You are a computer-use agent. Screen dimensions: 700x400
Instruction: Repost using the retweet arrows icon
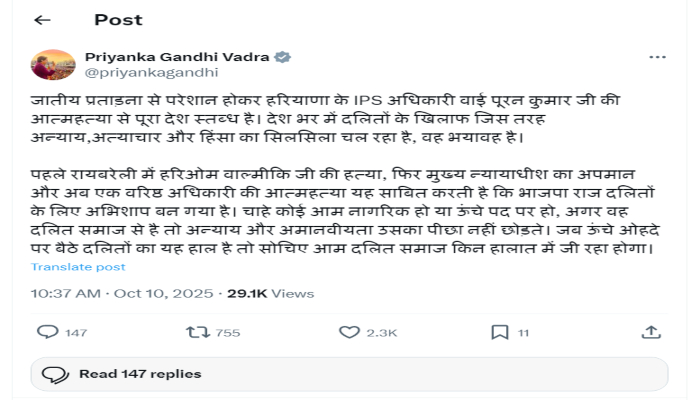tap(197, 332)
